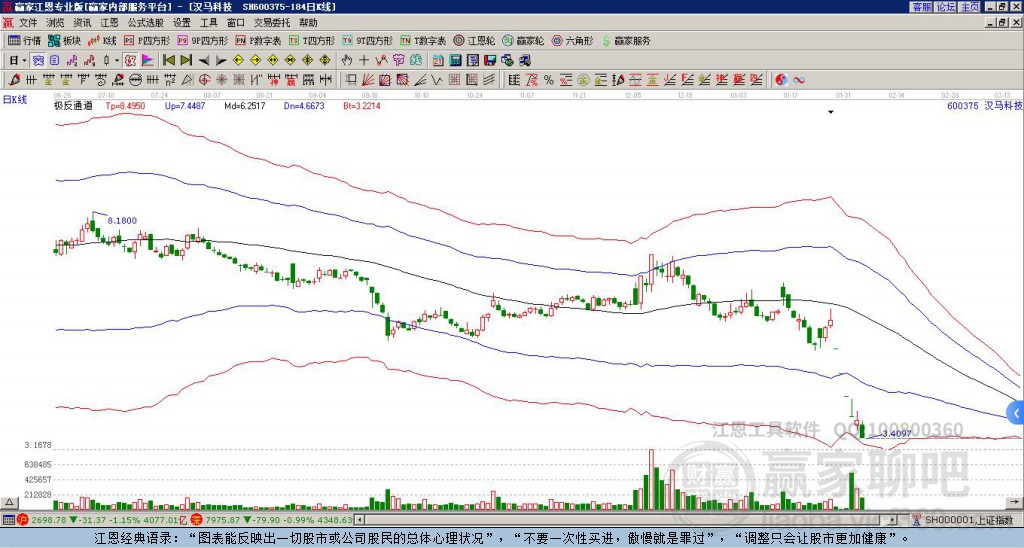The image size is (1024, 548).
Task: Click the red asterisk star tool
Action: [x=221, y=80]
